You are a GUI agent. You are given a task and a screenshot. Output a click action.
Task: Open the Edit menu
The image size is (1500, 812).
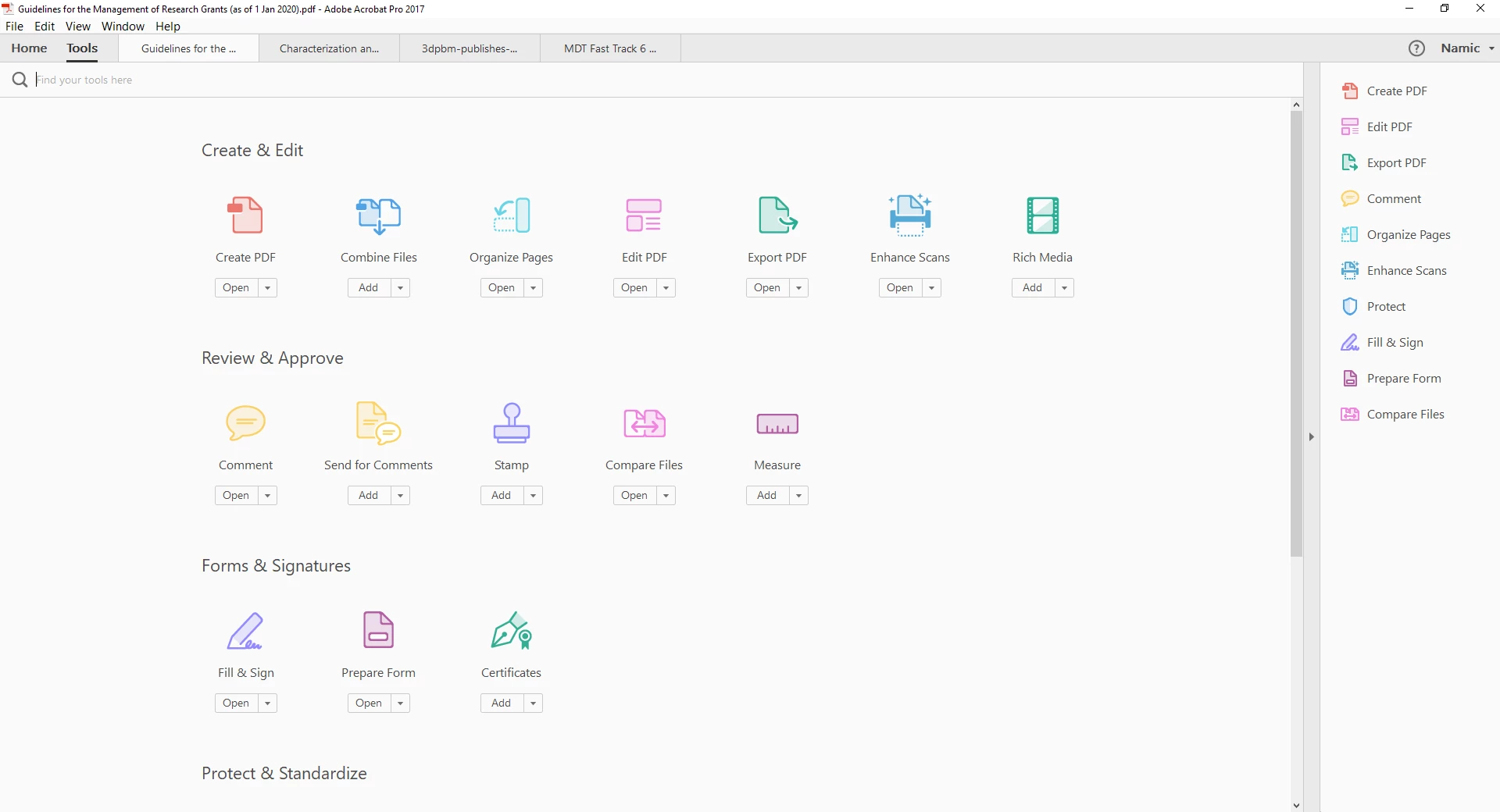45,26
